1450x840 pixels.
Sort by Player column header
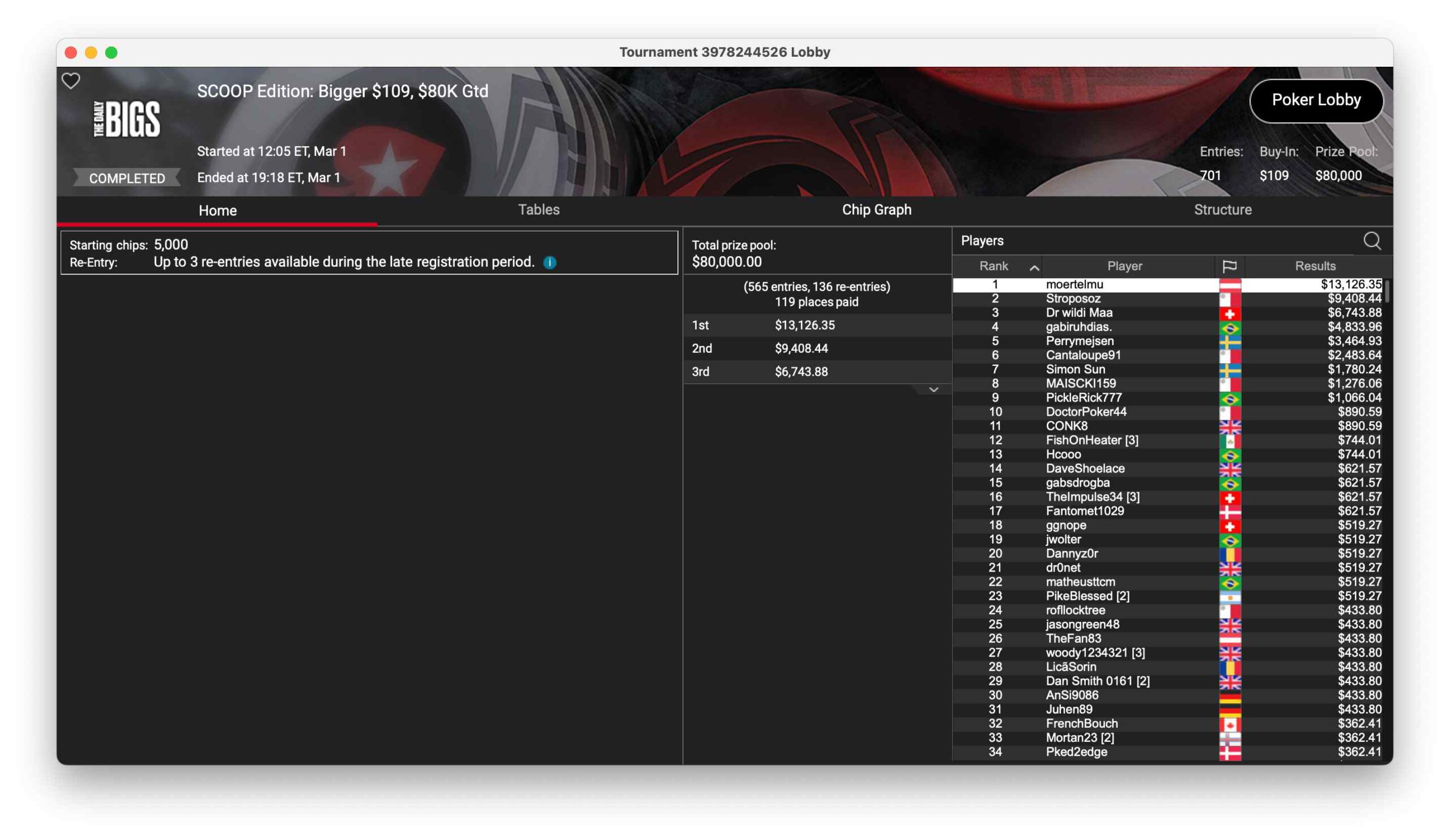[1124, 266]
